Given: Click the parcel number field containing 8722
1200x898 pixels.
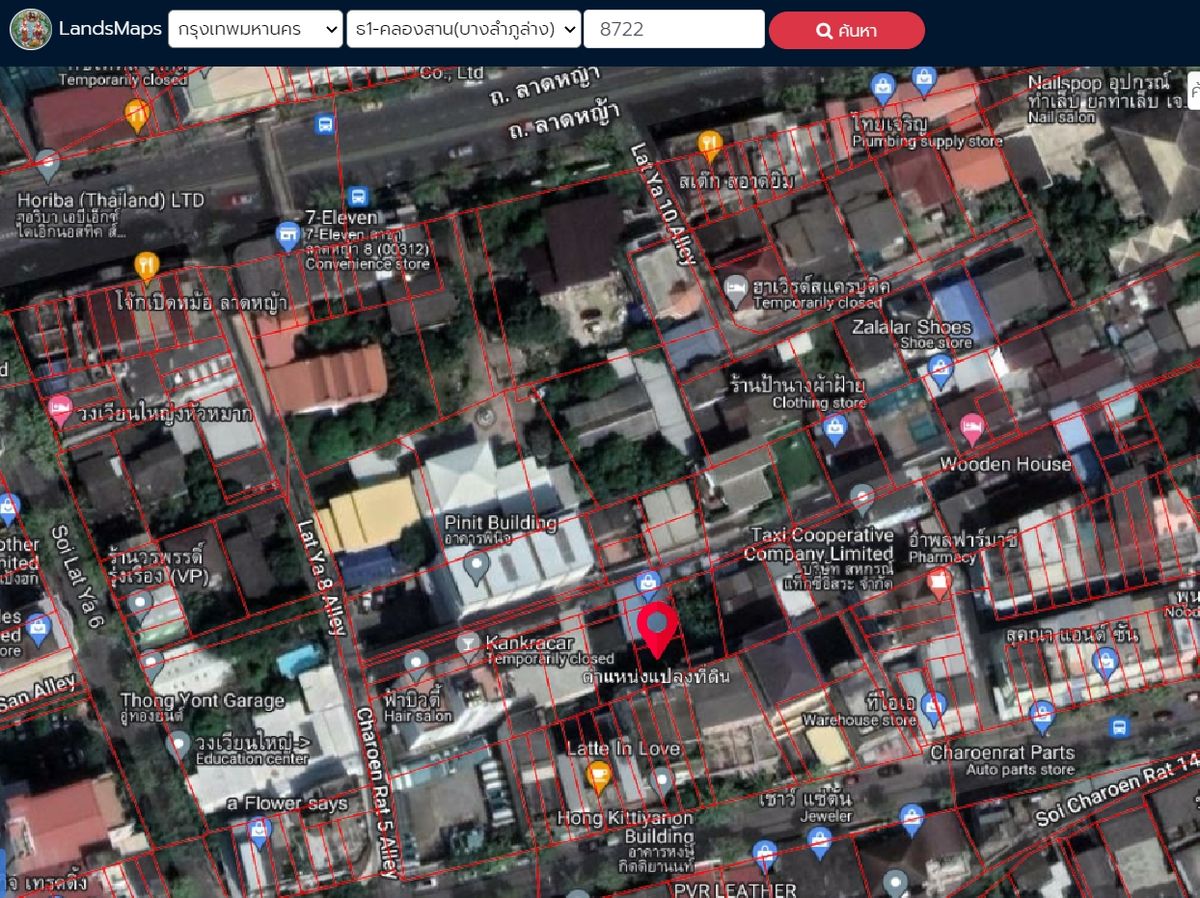Looking at the screenshot, I should click(674, 29).
